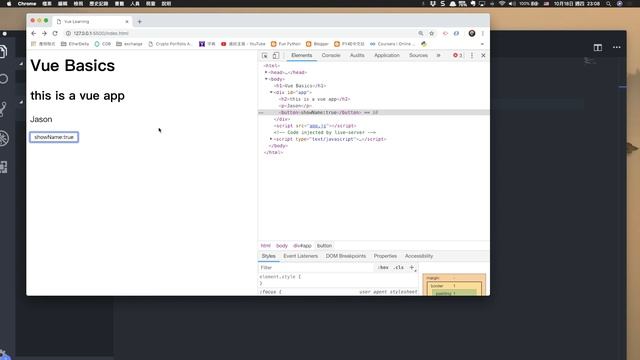Image resolution: width=640 pixels, height=360 pixels.
Task: Open the Accessibility pane tab
Action: [419, 256]
